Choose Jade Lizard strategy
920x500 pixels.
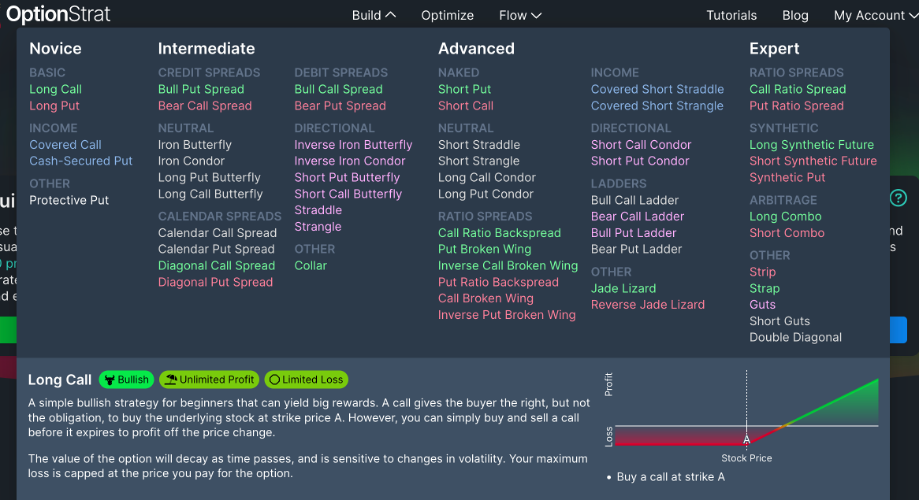point(623,288)
